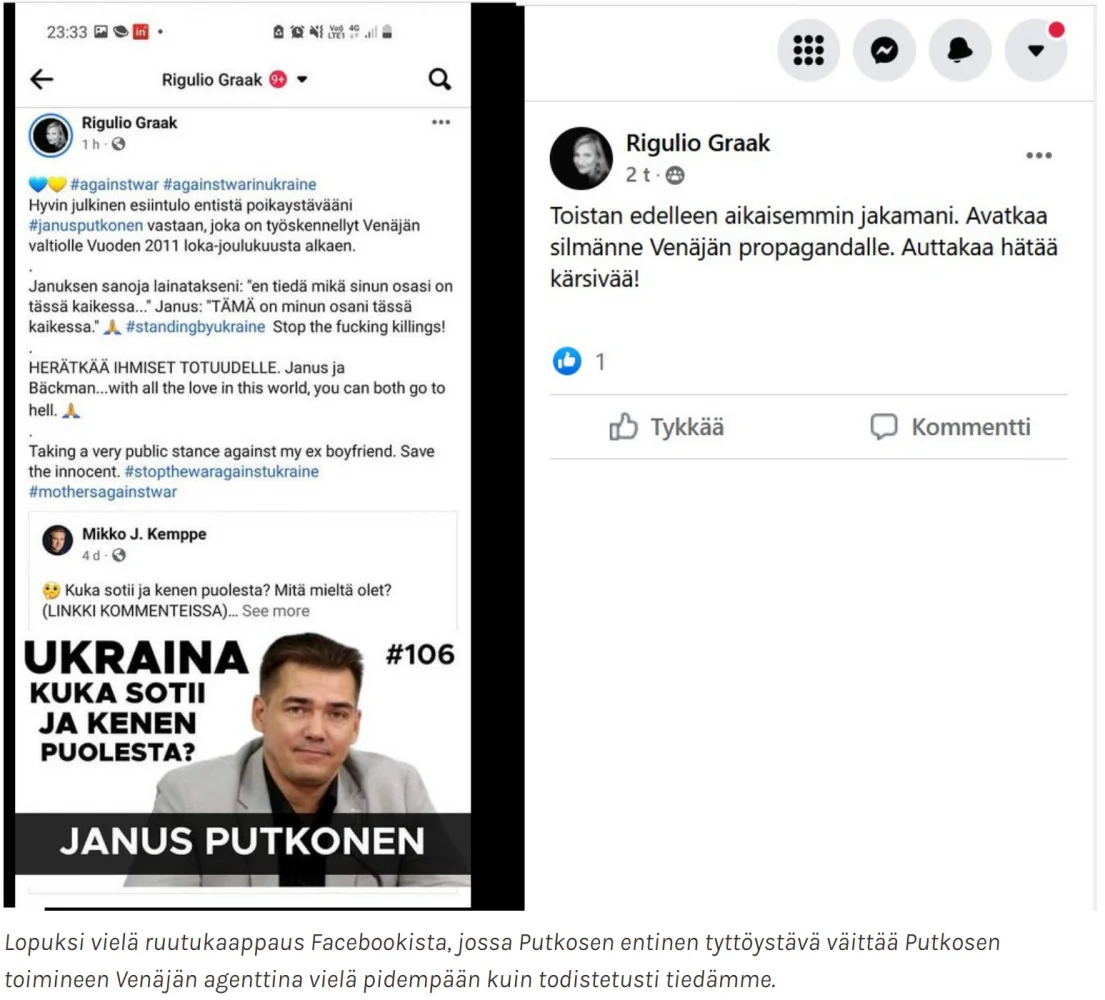Open three-dot options on mobile post
This screenshot has height=1000, width=1105.
pyautogui.click(x=441, y=123)
